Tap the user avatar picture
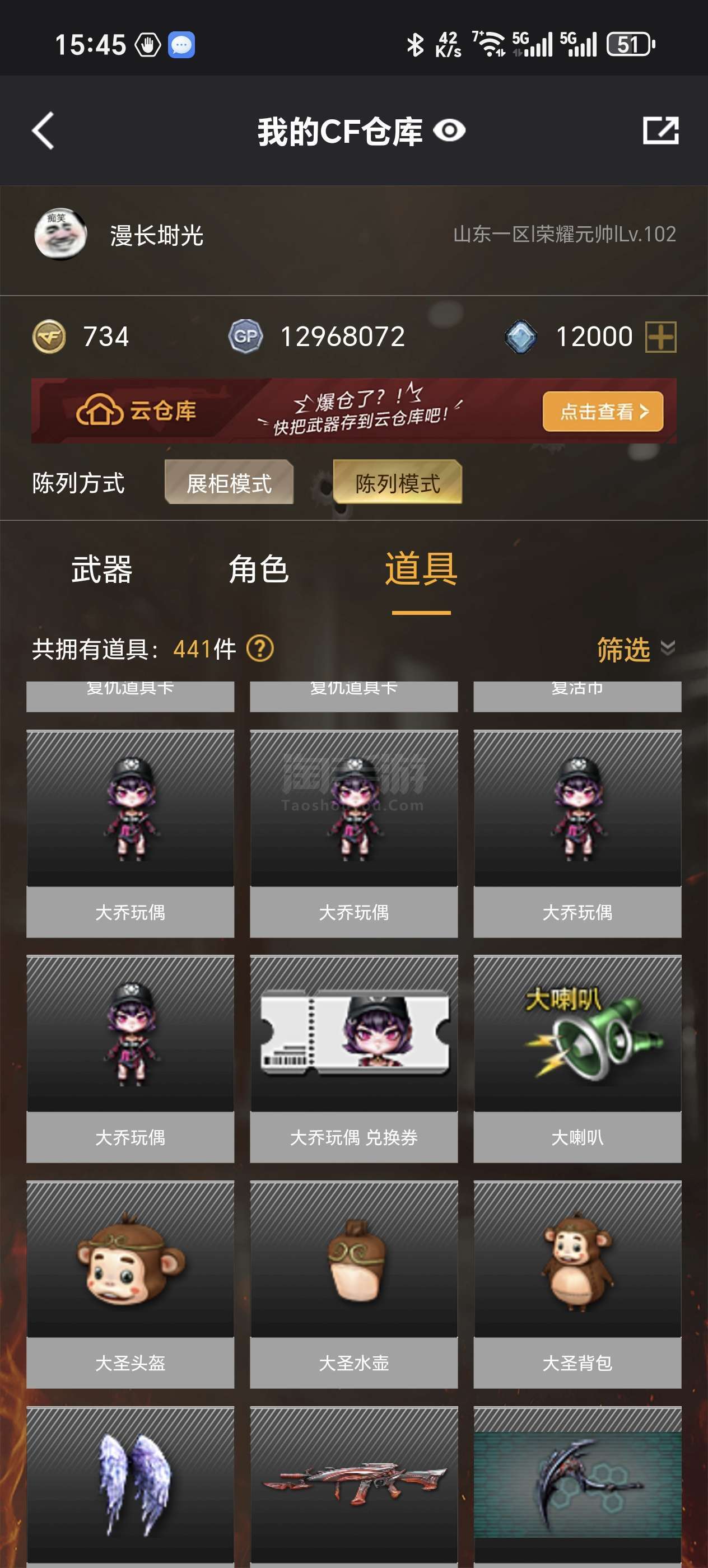 pyautogui.click(x=60, y=234)
